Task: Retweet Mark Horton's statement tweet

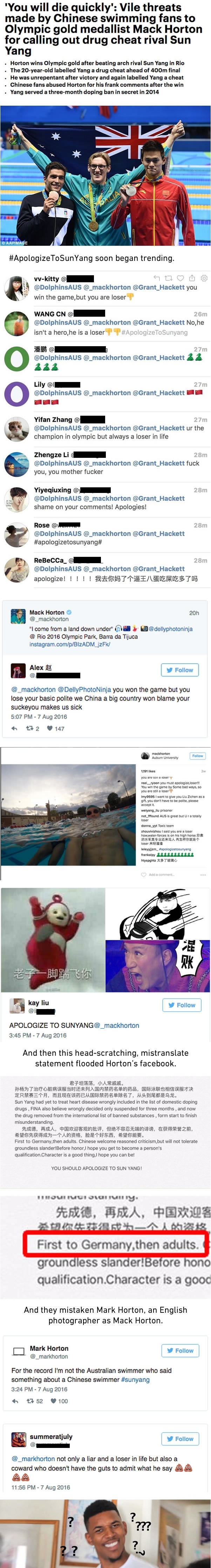Action: tap(30, 1402)
